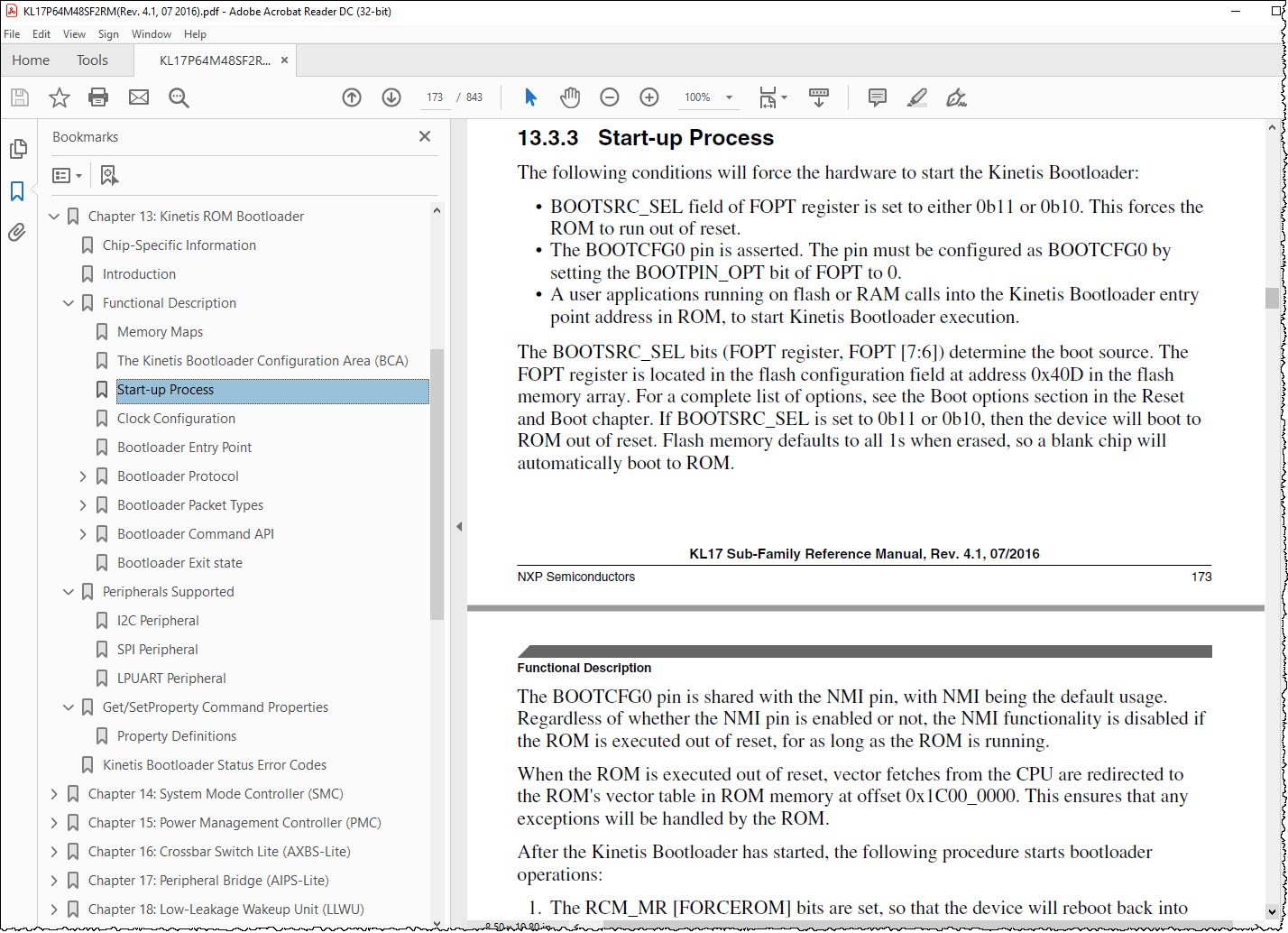Add a sticky note comment

click(877, 97)
